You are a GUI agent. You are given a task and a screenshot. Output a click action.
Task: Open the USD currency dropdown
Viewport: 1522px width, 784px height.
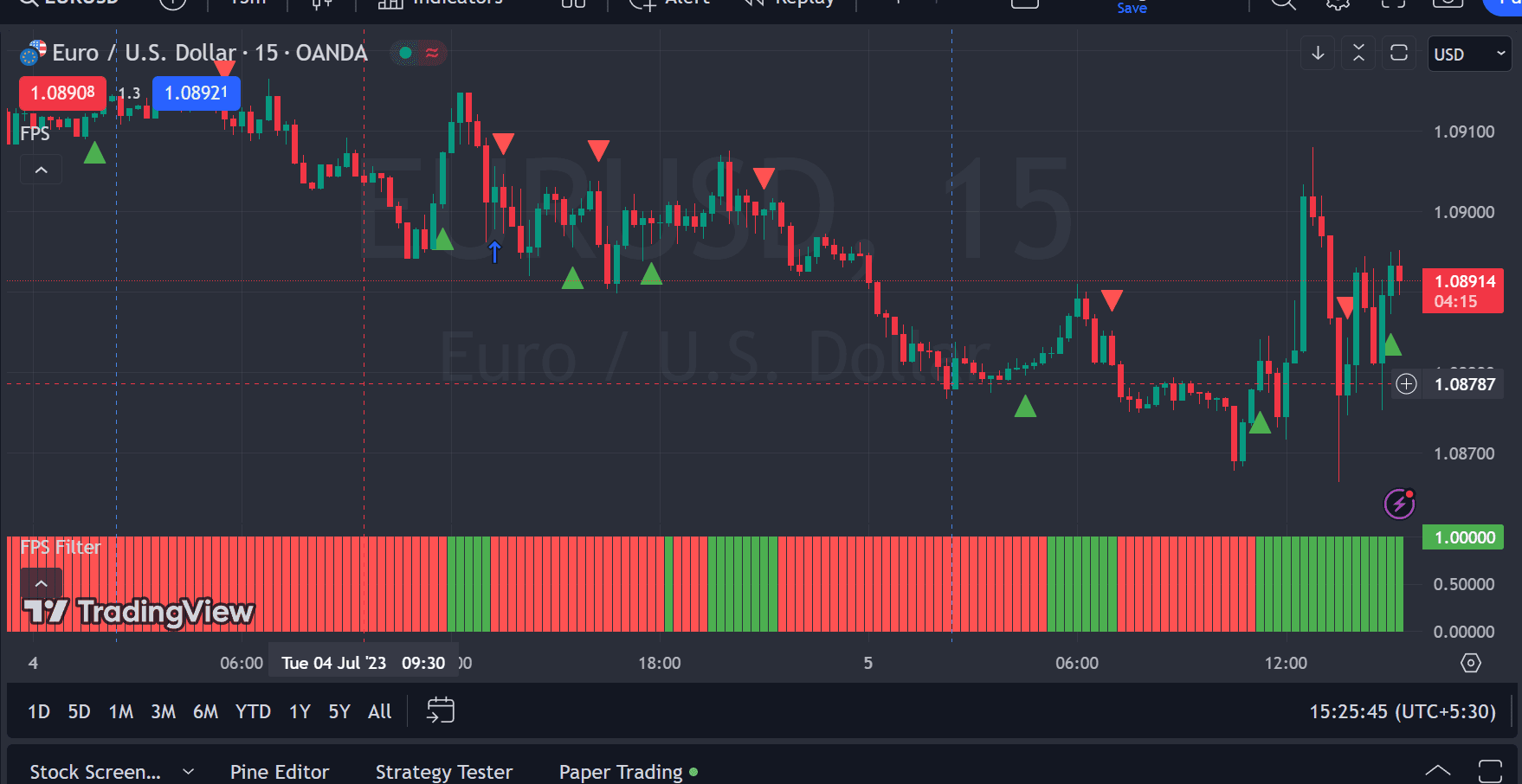click(1469, 54)
